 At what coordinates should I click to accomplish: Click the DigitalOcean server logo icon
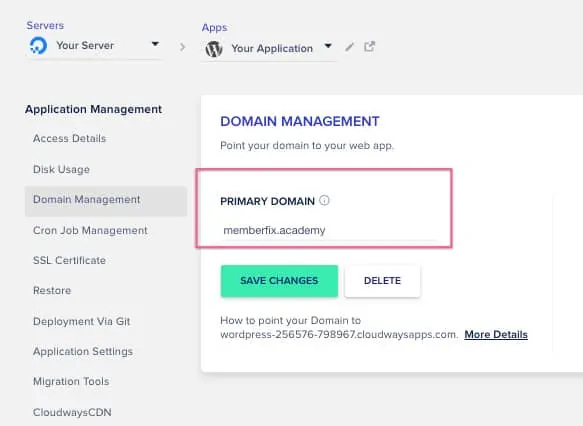pos(38,46)
